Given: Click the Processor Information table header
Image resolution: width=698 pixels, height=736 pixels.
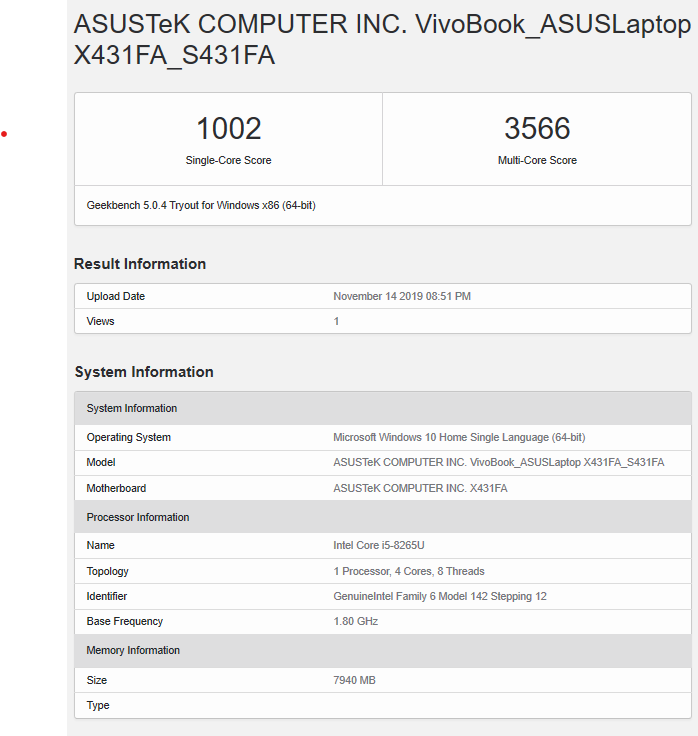Looking at the screenshot, I should 383,517.
